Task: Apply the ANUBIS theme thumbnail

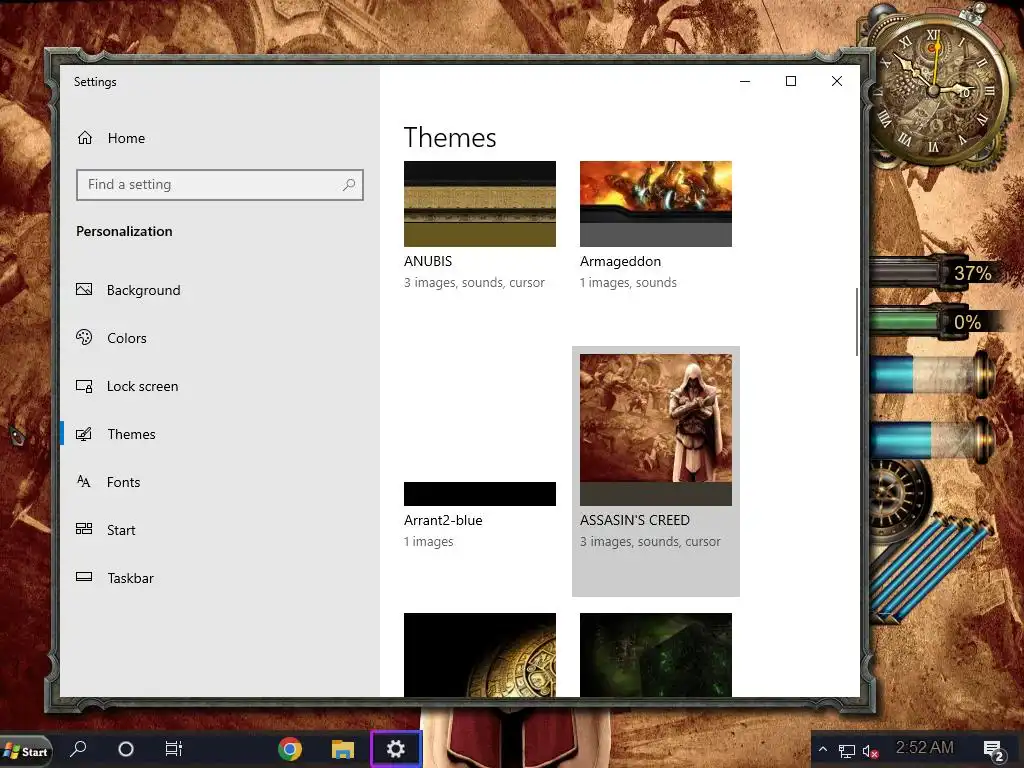Action: [x=480, y=204]
